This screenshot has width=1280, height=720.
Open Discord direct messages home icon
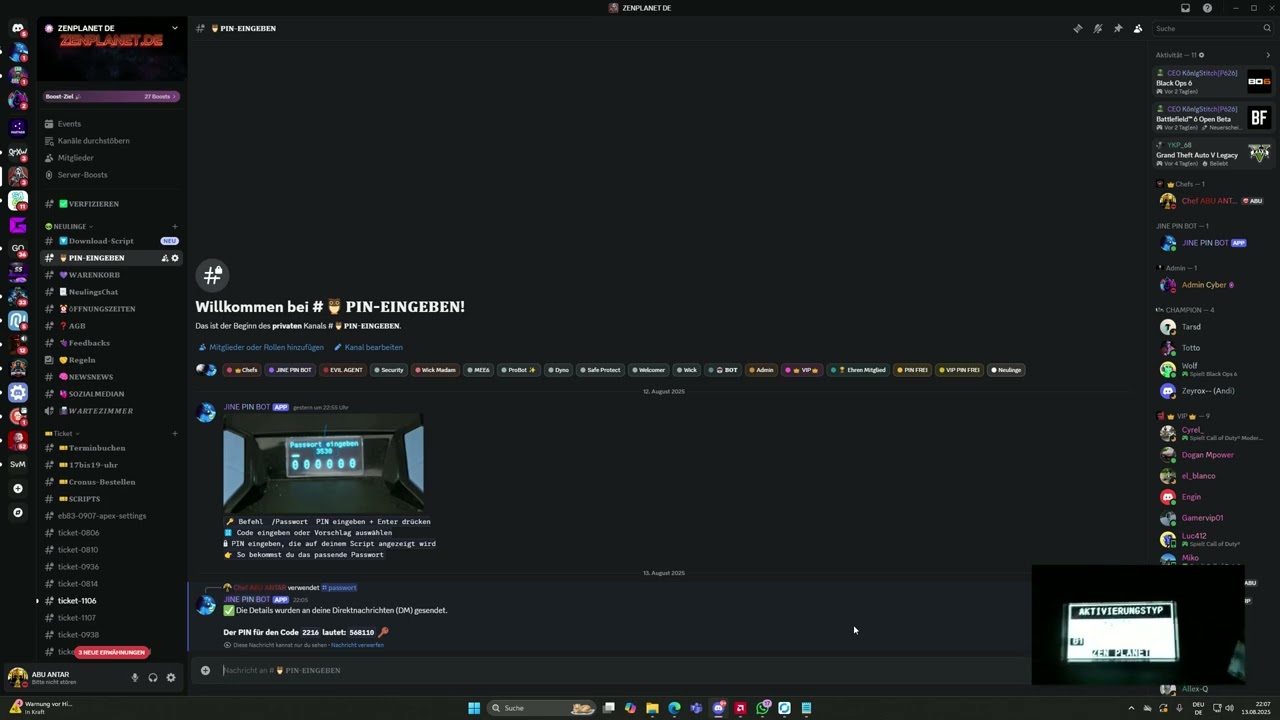(17, 28)
